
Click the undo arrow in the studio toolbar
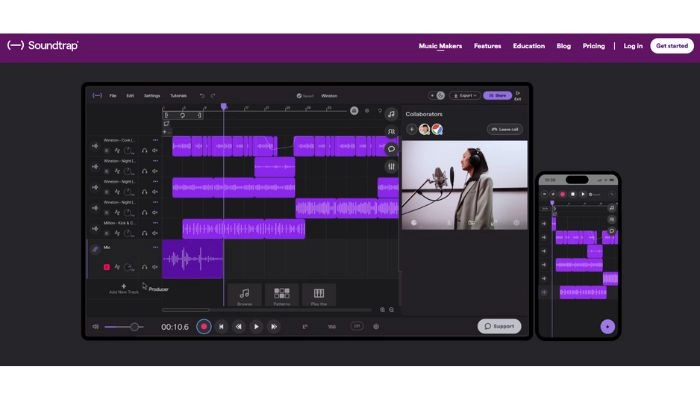[x=202, y=96]
